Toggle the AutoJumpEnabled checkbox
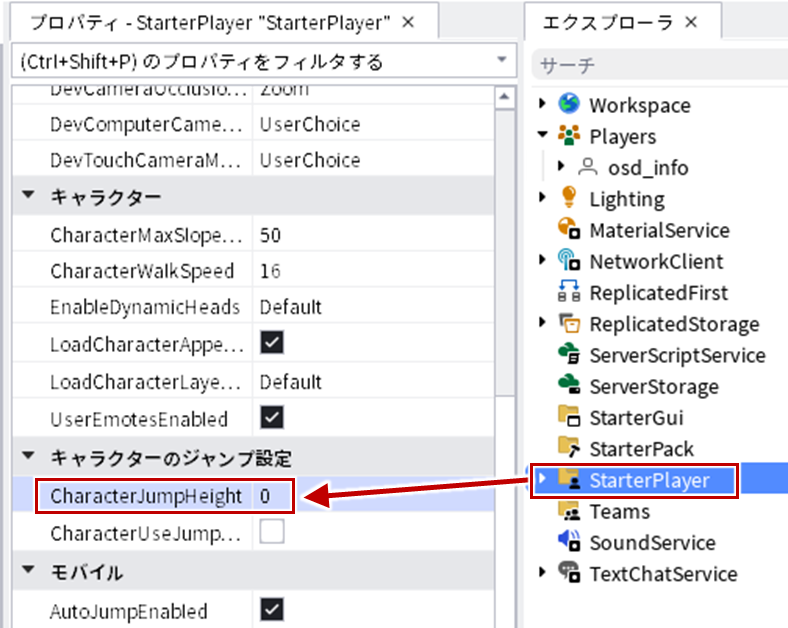This screenshot has width=788, height=628. tap(272, 609)
